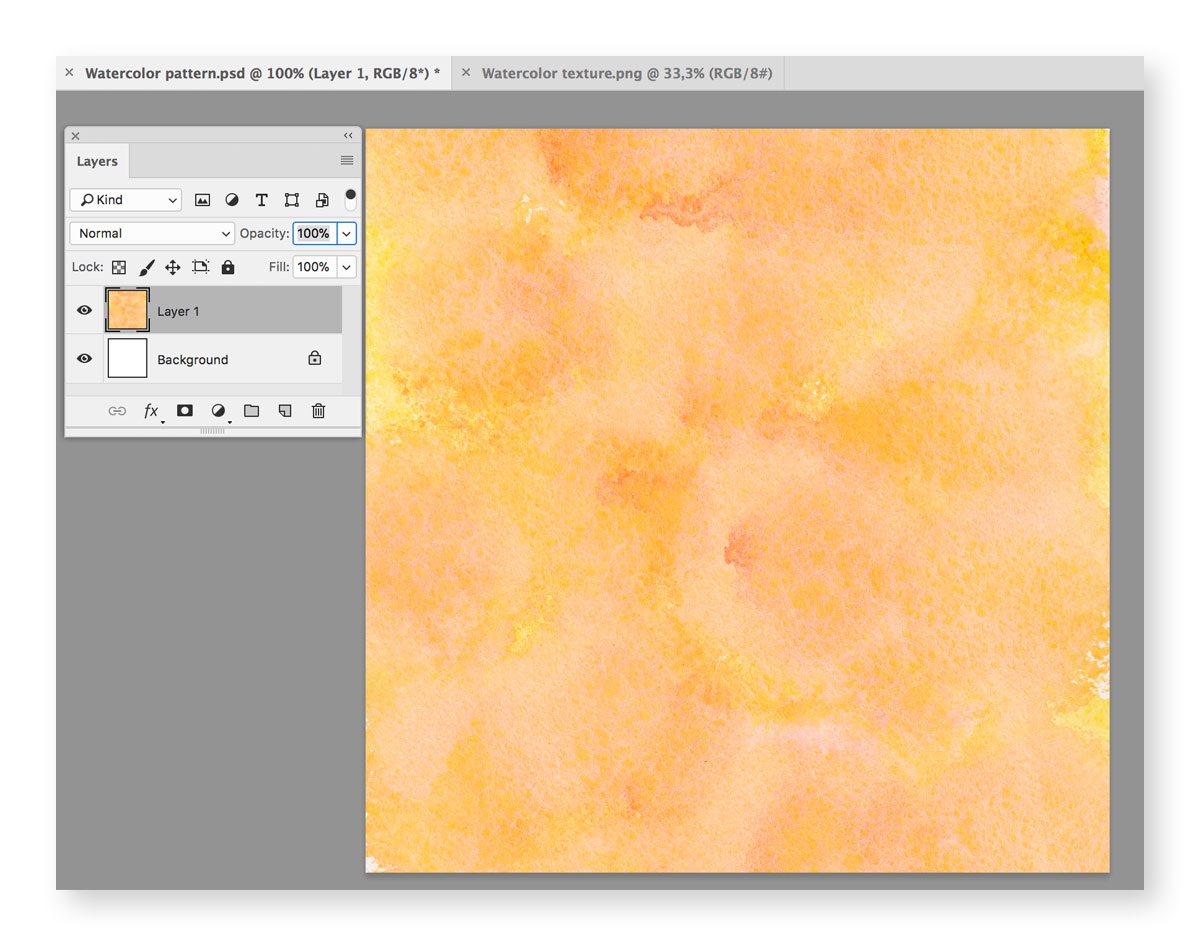Screen dimensions: 1200x946
Task: Click the Fill label
Action: pyautogui.click(x=279, y=267)
